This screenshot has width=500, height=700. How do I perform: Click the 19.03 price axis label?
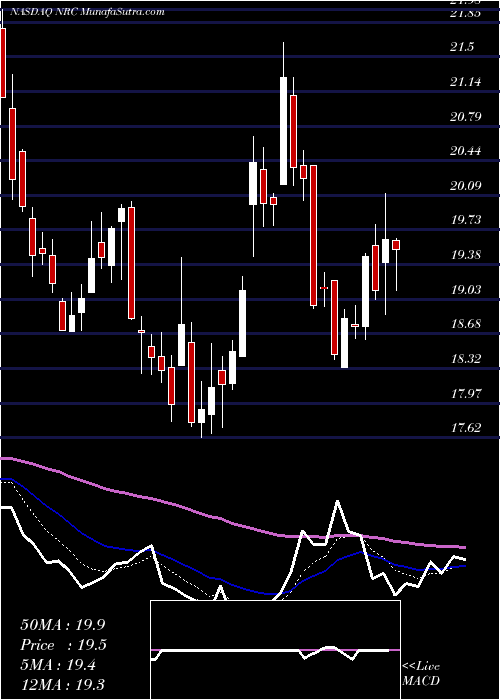pos(466,290)
